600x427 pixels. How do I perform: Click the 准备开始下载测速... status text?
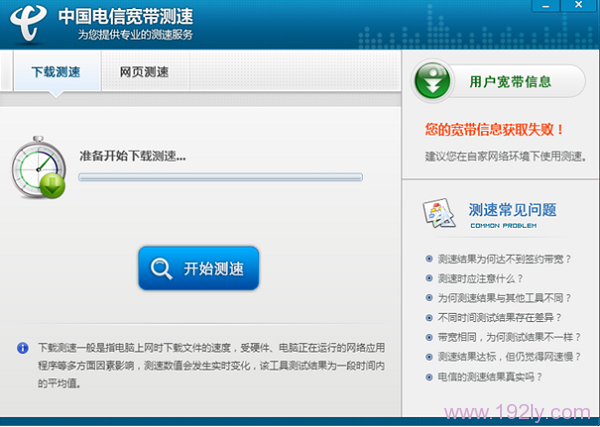tap(132, 156)
